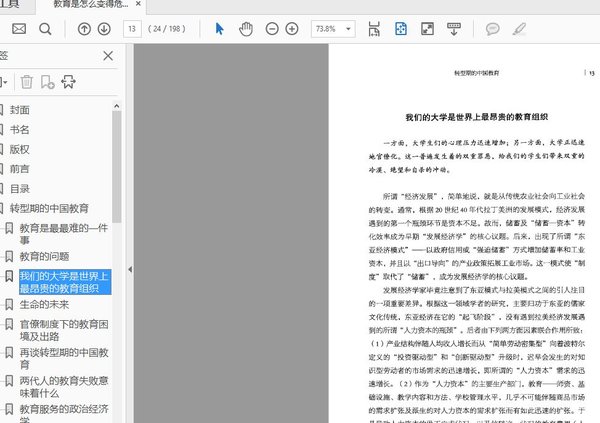Click the highlighter pen tool
This screenshot has width=600, height=423.
click(519, 29)
